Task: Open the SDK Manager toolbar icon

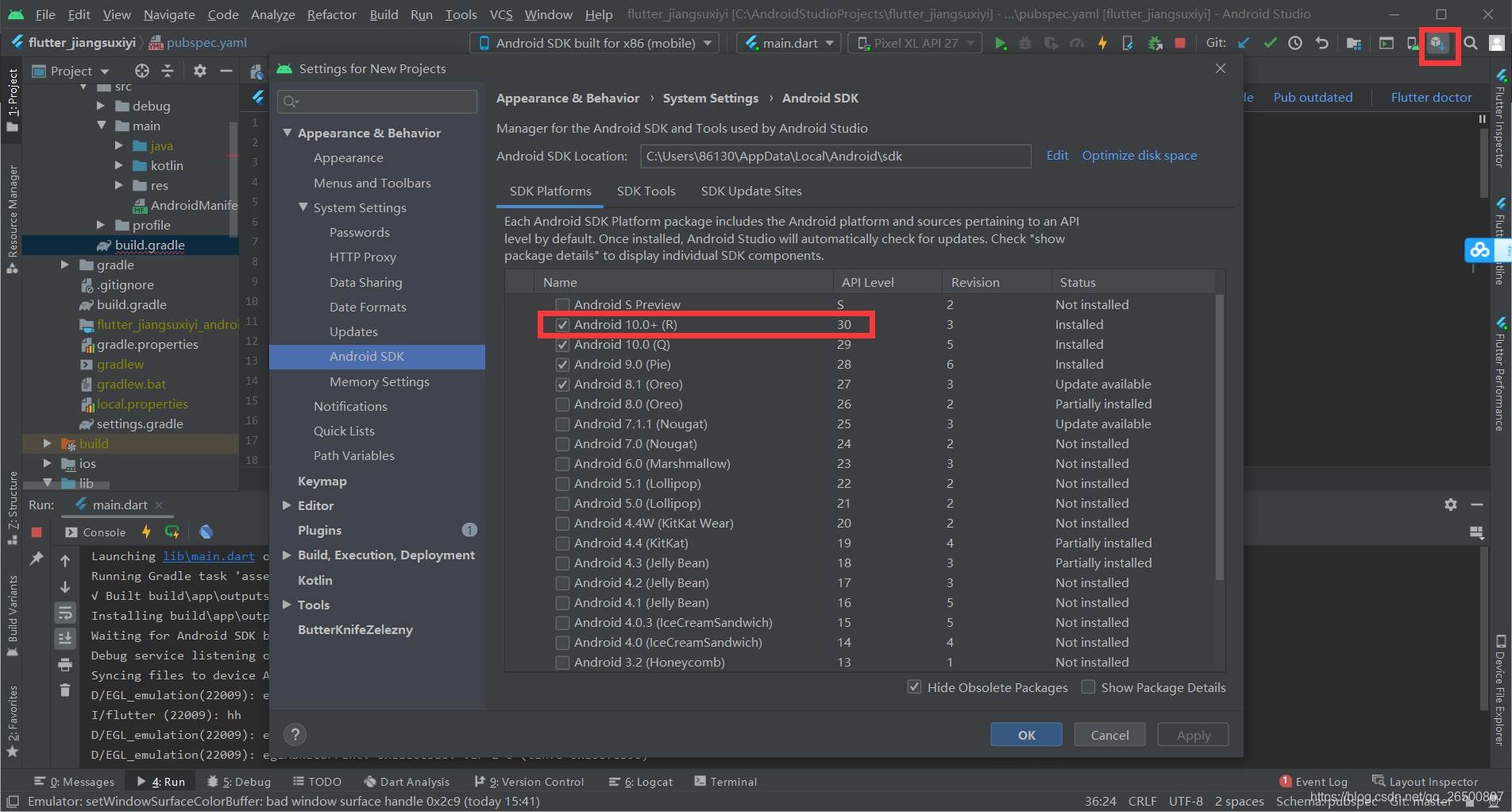Action: pos(1440,44)
